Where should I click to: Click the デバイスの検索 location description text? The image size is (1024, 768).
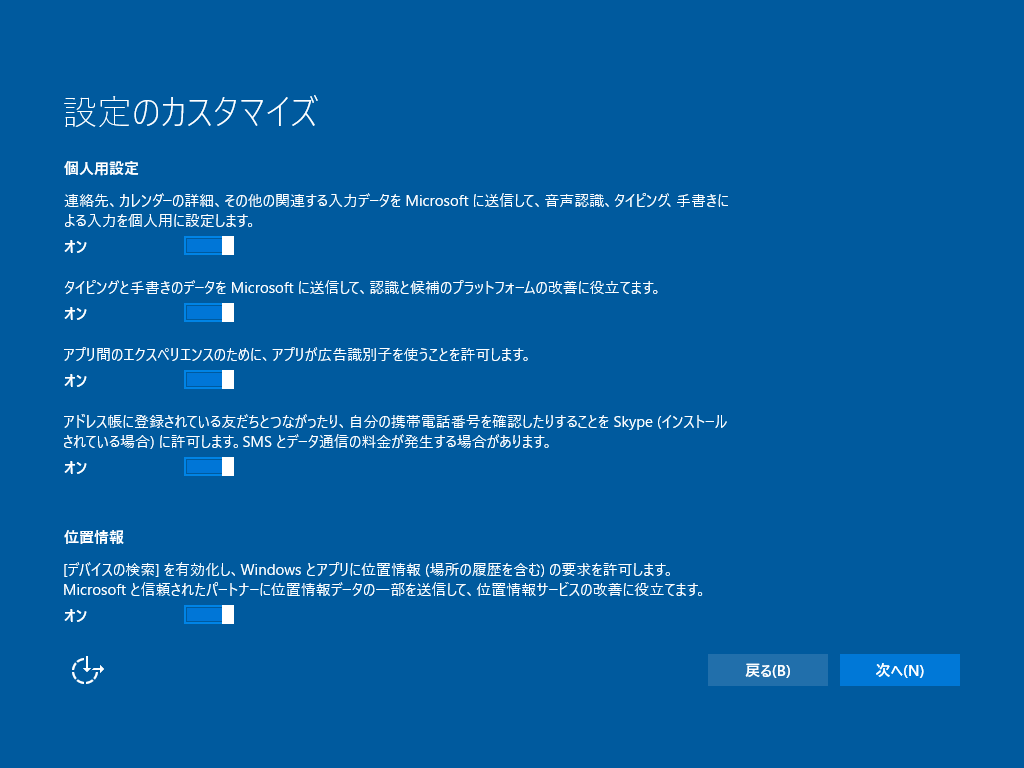pos(385,580)
